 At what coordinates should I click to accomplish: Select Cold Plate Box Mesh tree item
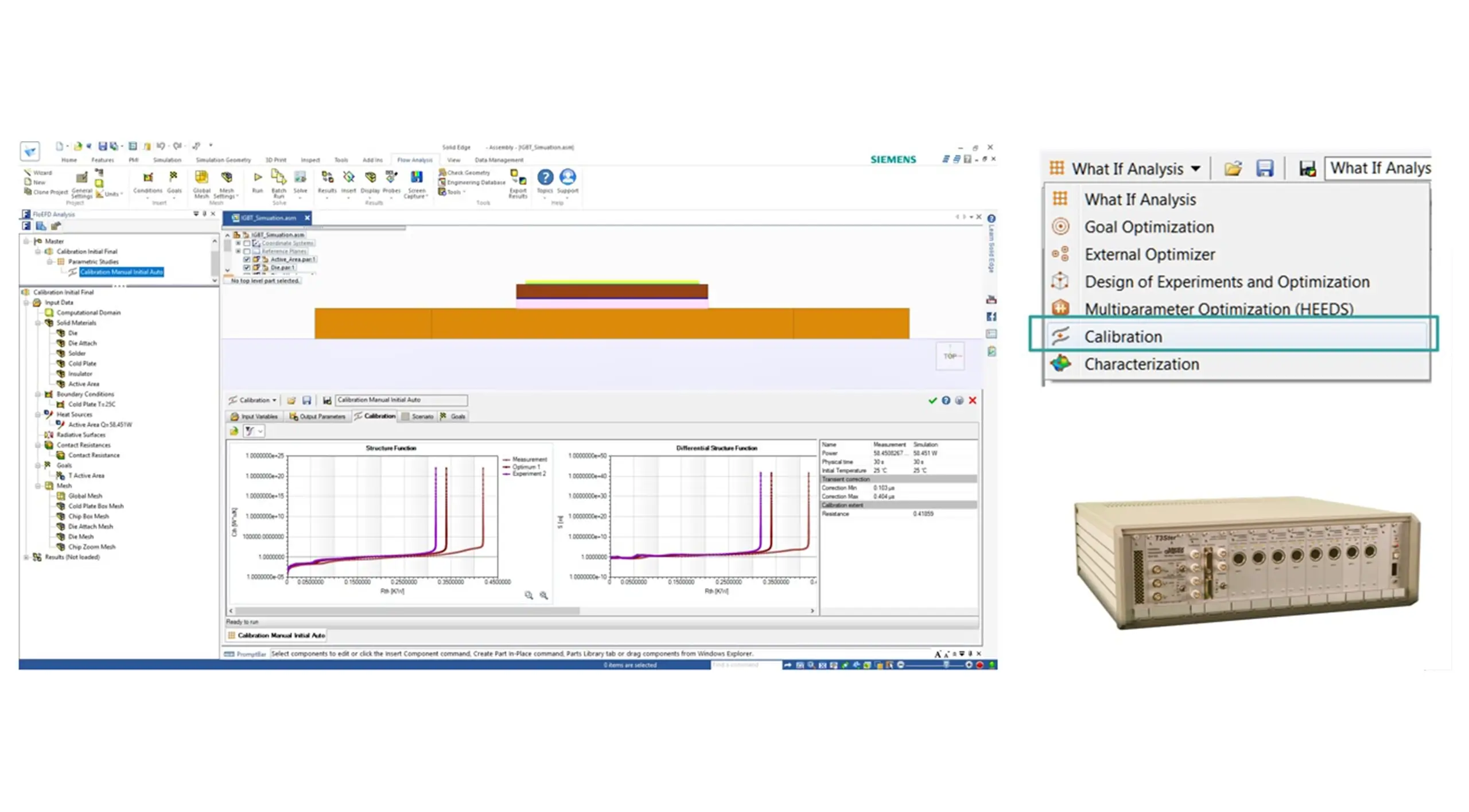pyautogui.click(x=95, y=506)
